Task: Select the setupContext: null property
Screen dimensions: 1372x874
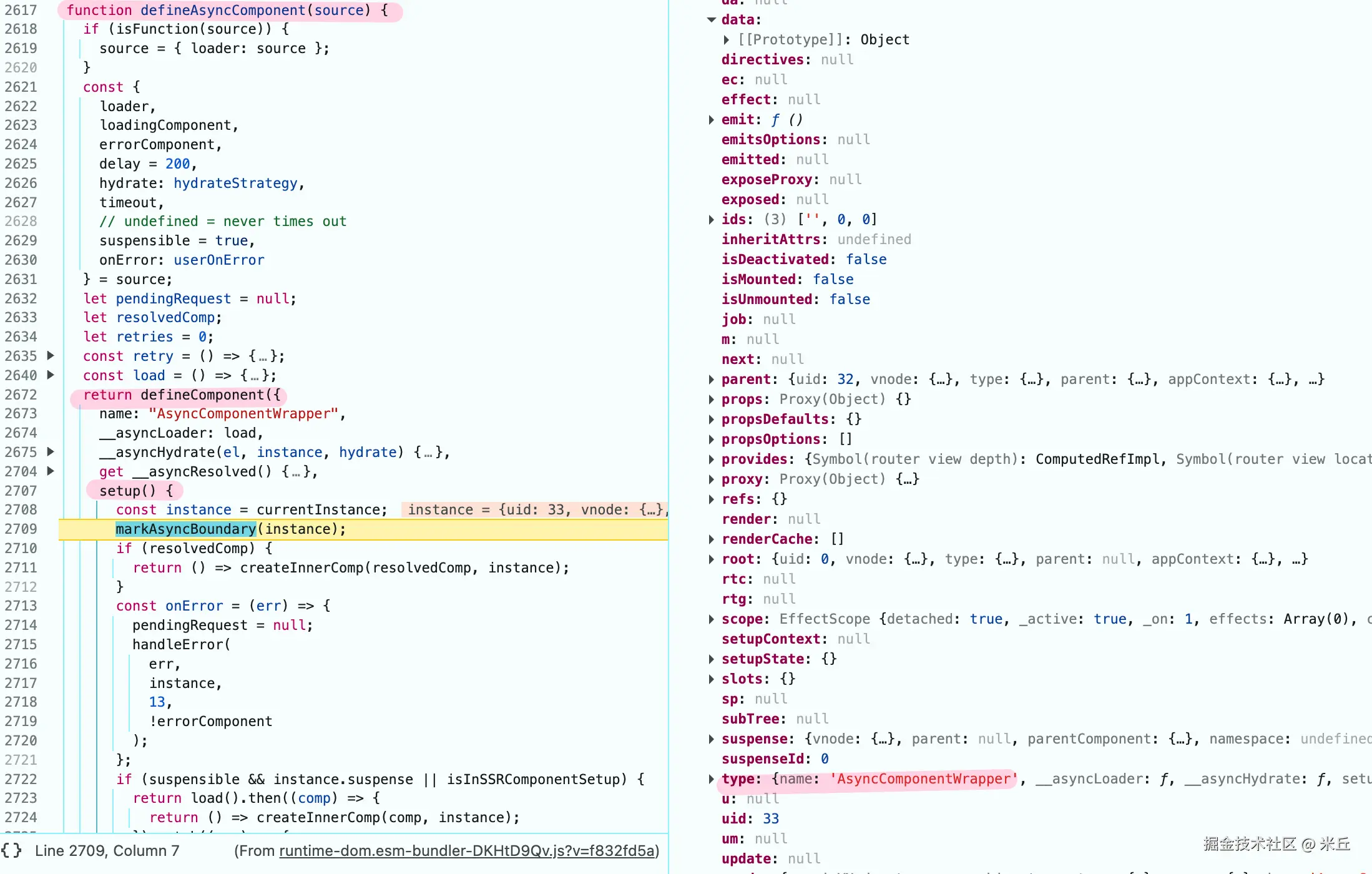Action: click(796, 639)
